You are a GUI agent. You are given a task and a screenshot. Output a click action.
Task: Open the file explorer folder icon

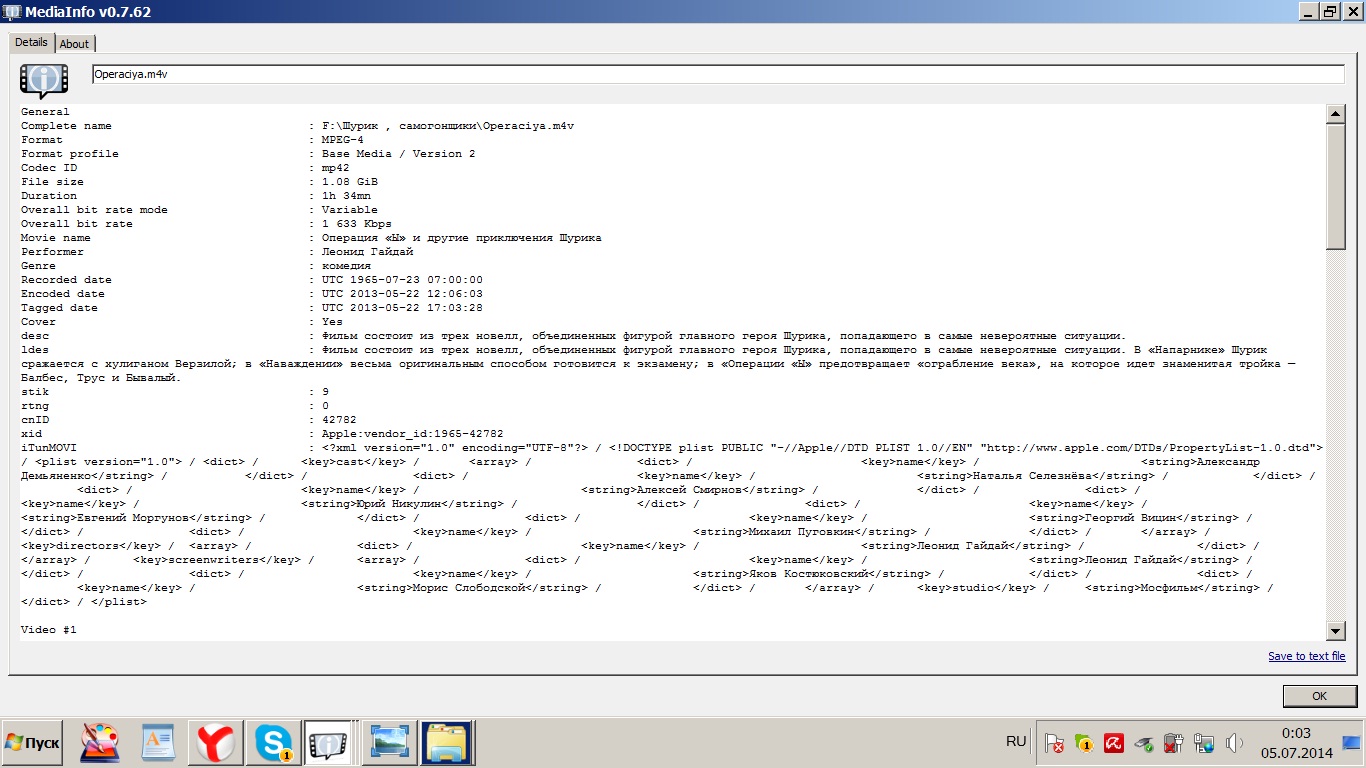pyautogui.click(x=446, y=743)
